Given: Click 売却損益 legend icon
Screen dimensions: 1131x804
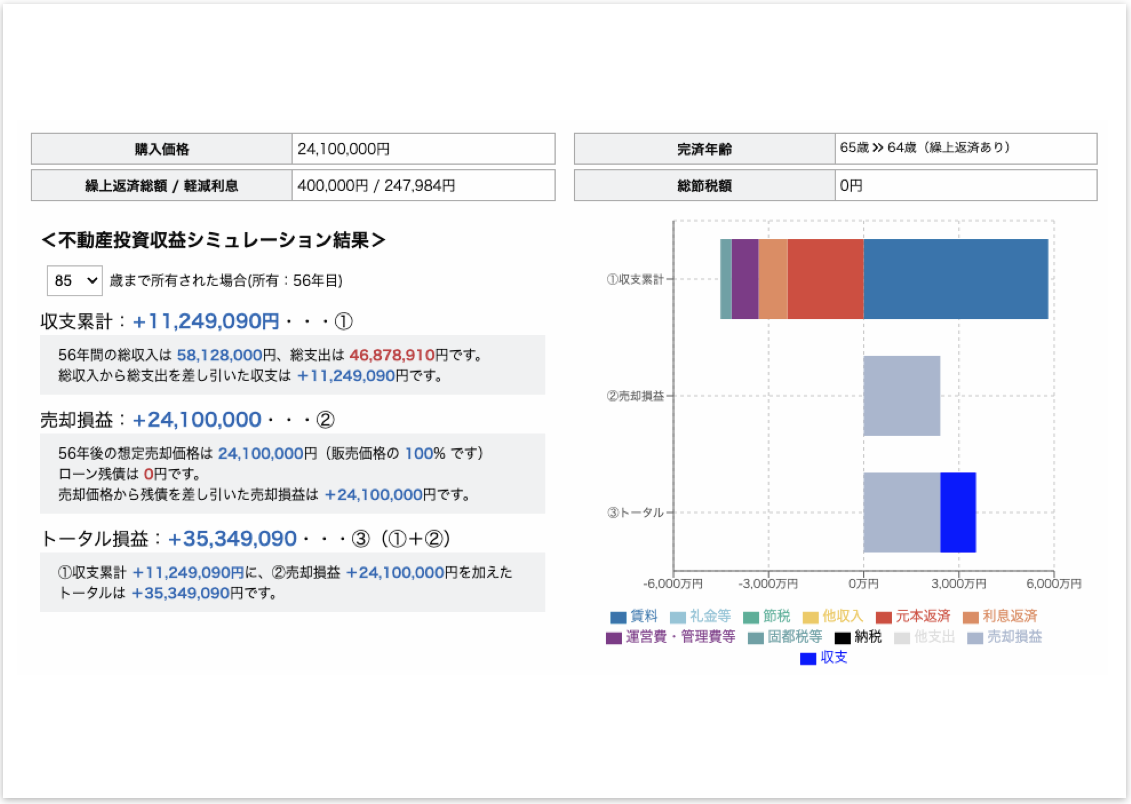Looking at the screenshot, I should click(x=975, y=637).
